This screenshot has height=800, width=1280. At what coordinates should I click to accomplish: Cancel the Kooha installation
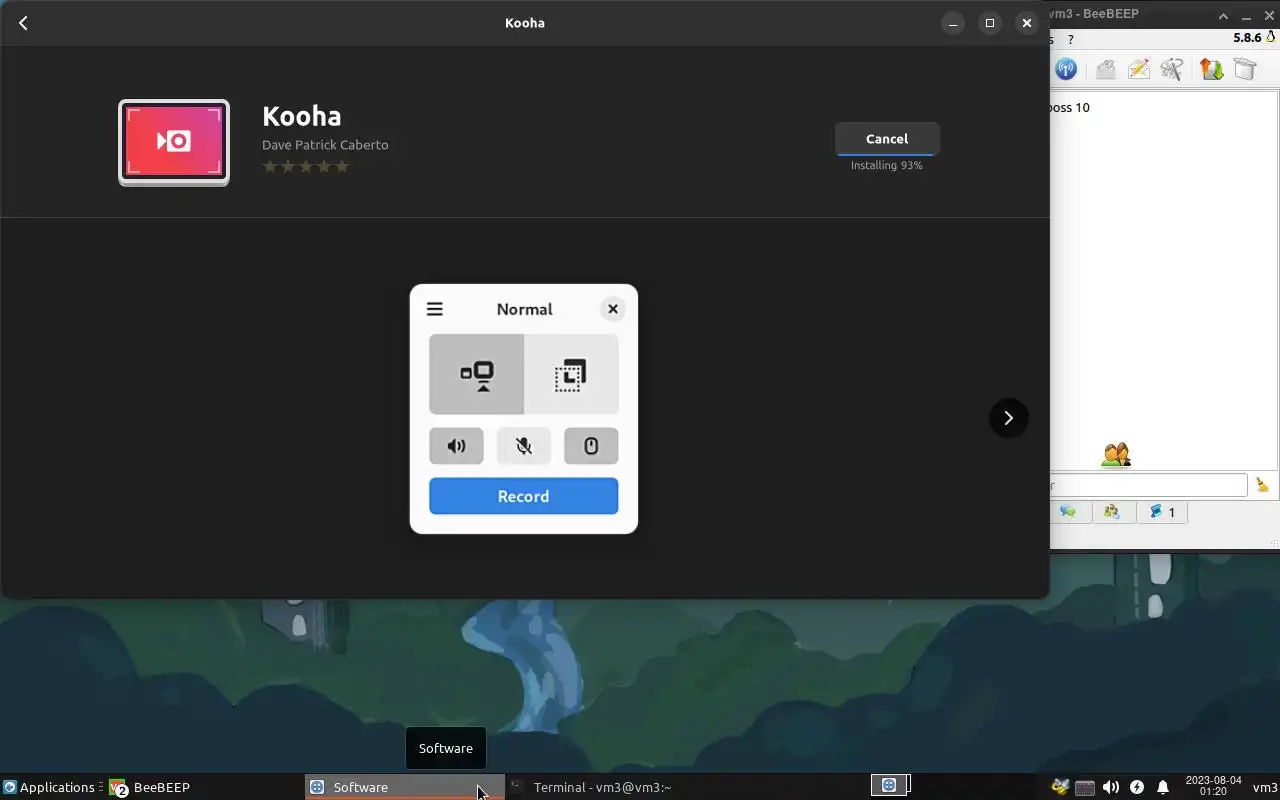(887, 139)
